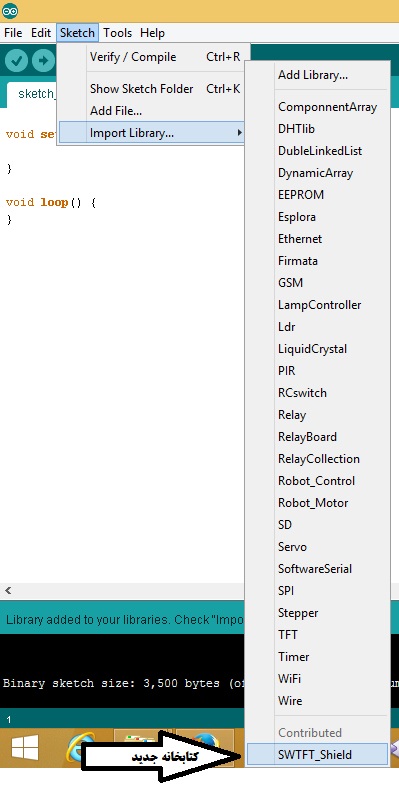Open the Windows Start button
The width and height of the screenshot is (399, 785).
coord(25,749)
